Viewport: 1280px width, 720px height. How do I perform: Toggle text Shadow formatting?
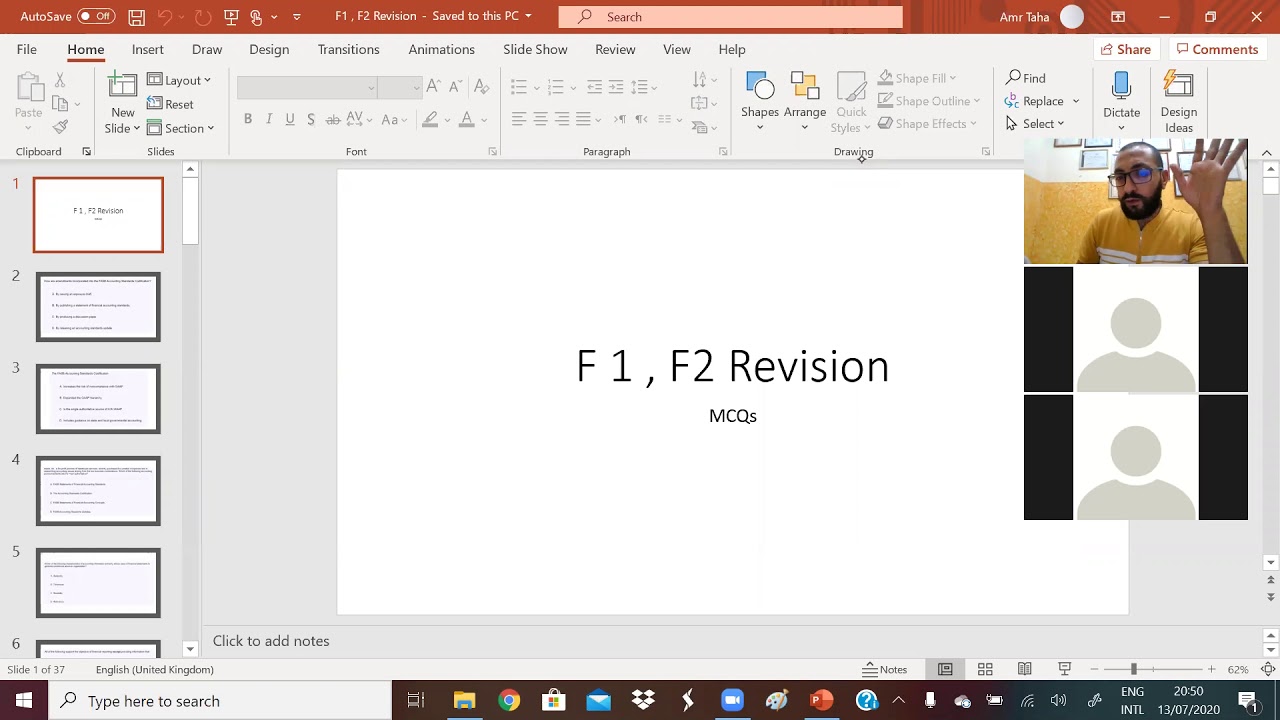pos(311,119)
